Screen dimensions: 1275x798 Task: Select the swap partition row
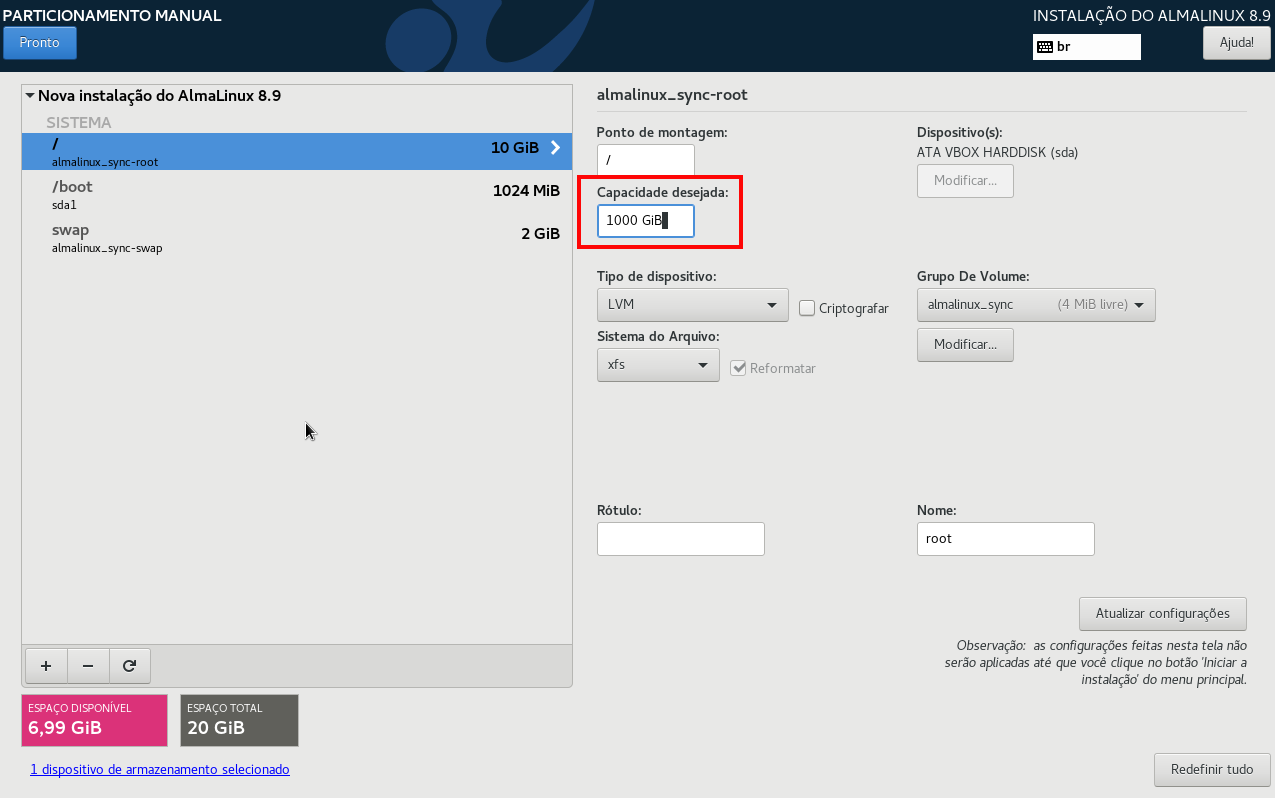coord(296,238)
